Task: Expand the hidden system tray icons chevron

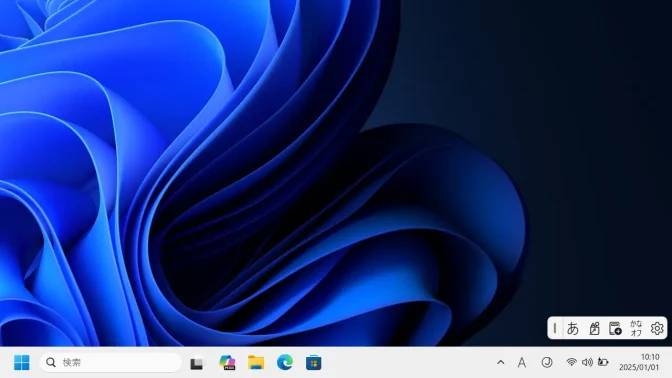Action: click(501, 363)
